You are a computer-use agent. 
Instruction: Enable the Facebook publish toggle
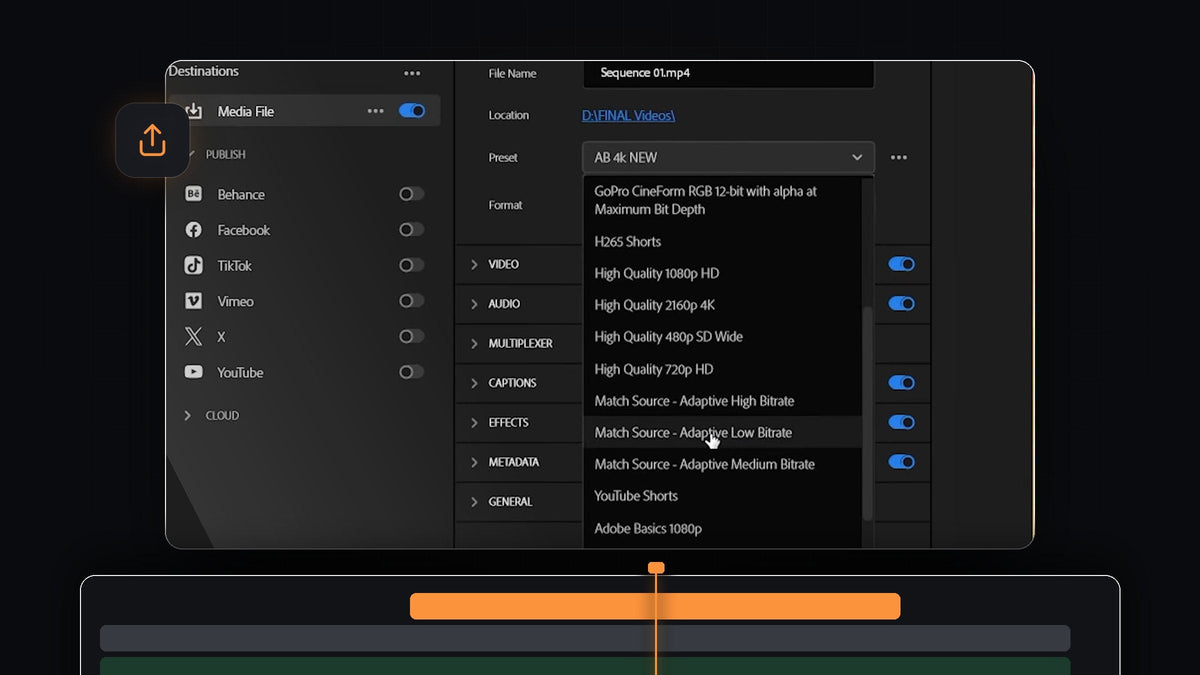(412, 230)
